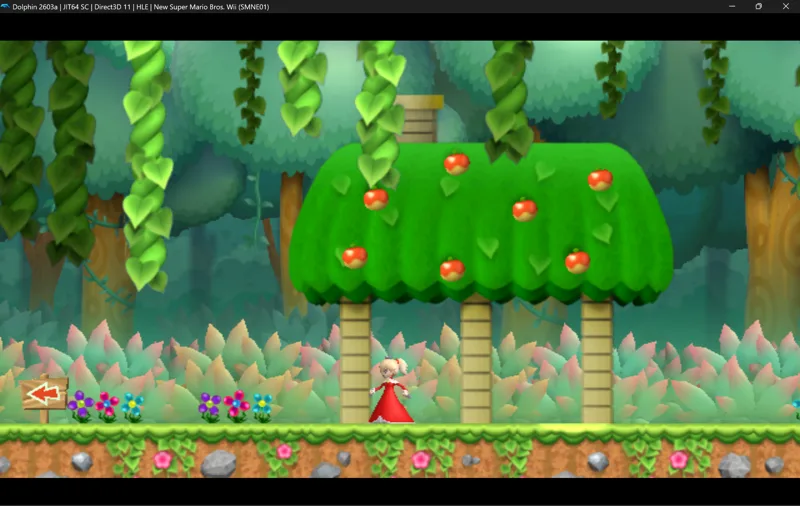Restore down the Dolphin window
Image resolution: width=800 pixels, height=506 pixels.
coord(759,7)
